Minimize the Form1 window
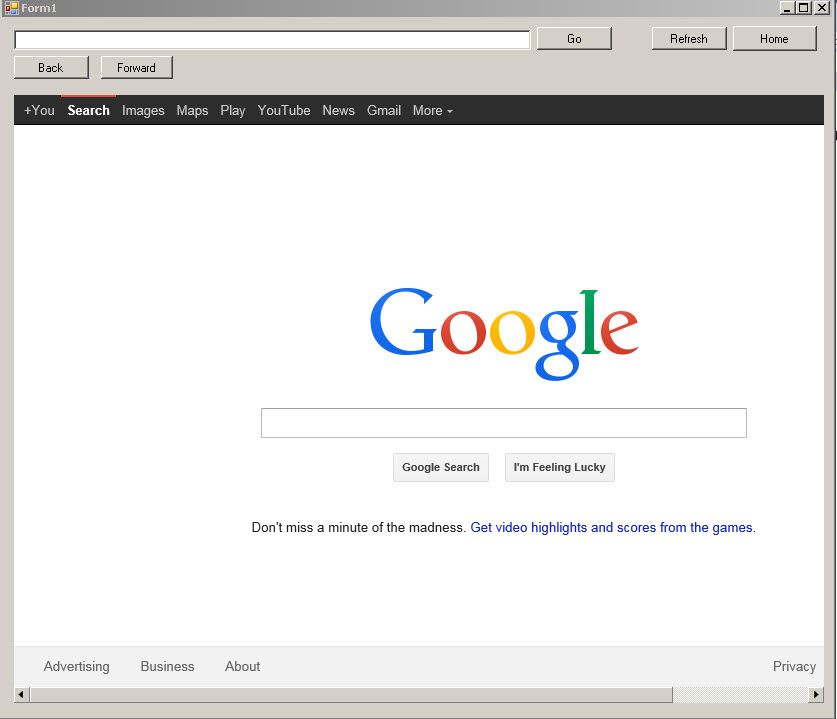This screenshot has height=719, width=837. (787, 8)
